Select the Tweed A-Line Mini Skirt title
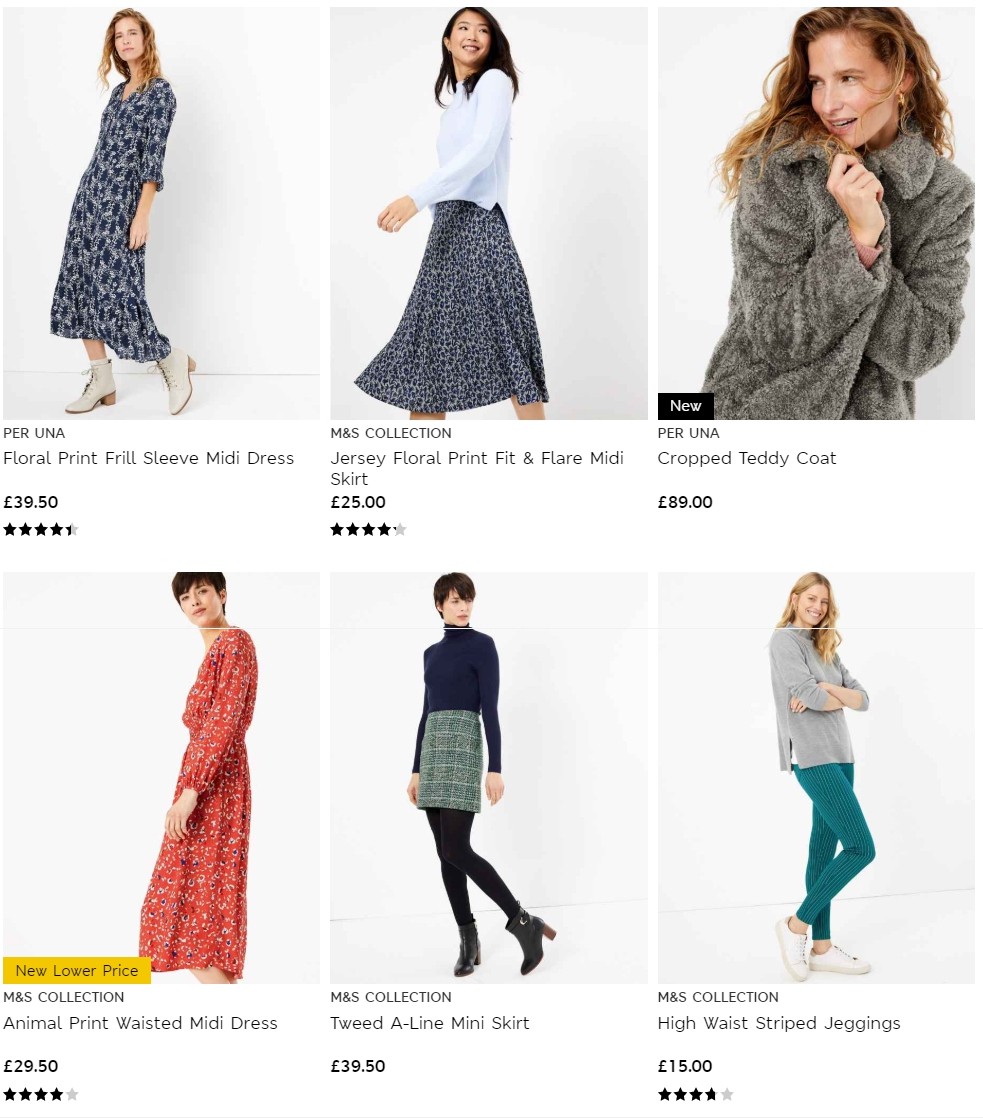Image resolution: width=983 pixels, height=1118 pixels. 430,1023
